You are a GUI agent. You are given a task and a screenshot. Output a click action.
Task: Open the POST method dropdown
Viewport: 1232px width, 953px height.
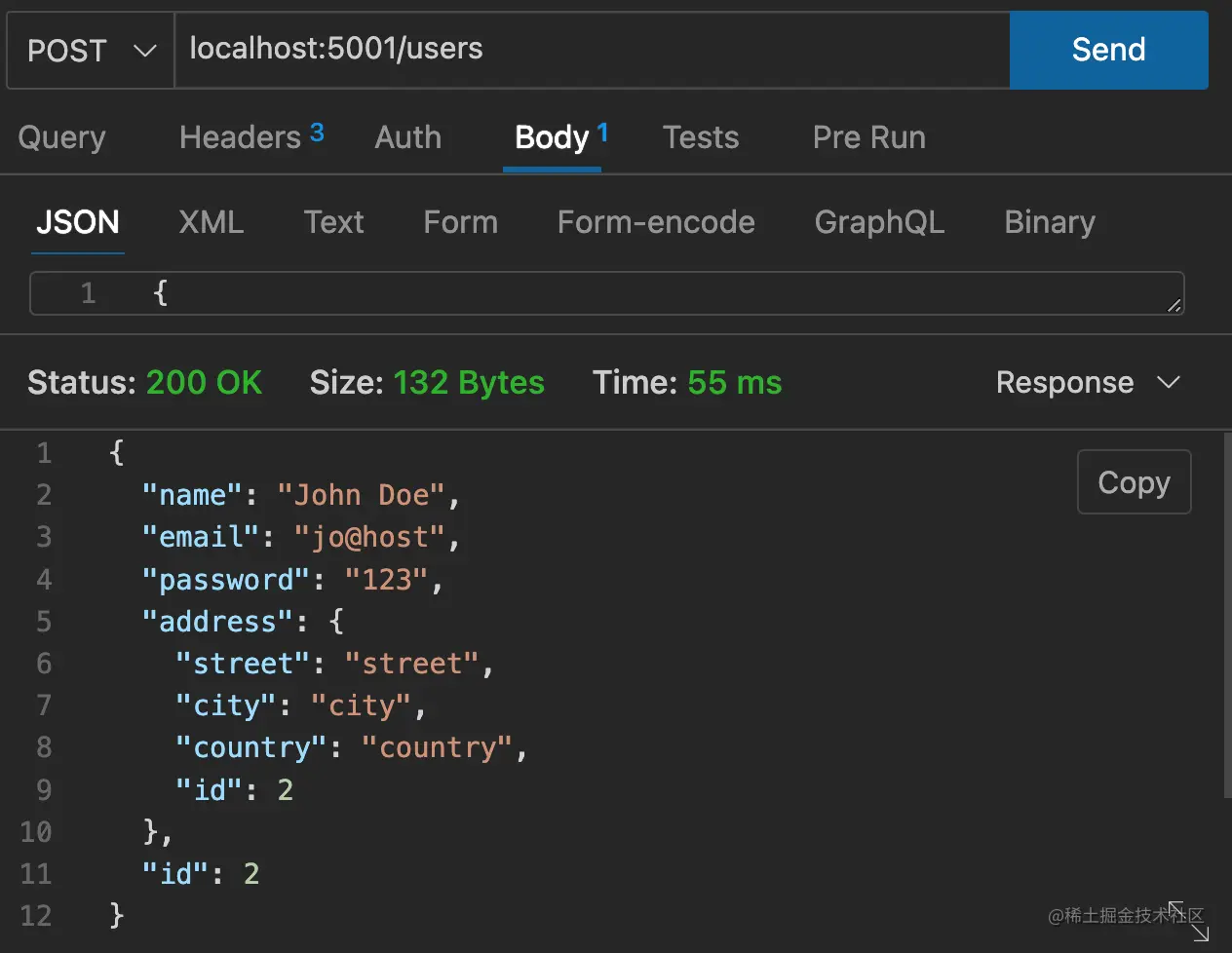[x=91, y=51]
